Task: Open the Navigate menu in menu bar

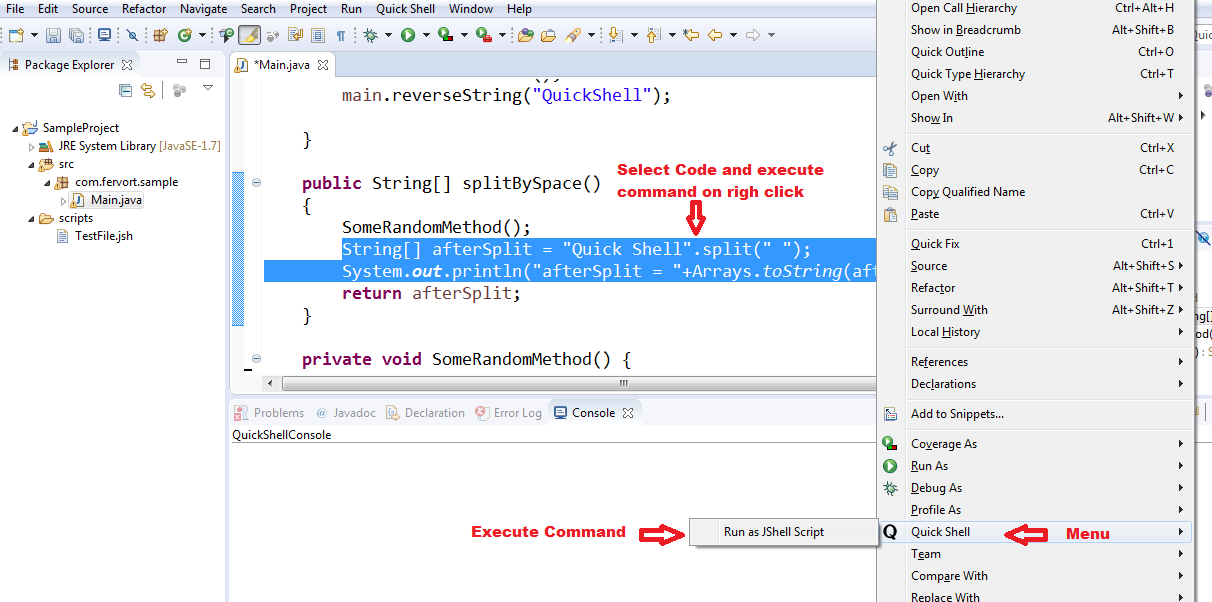Action: (203, 9)
